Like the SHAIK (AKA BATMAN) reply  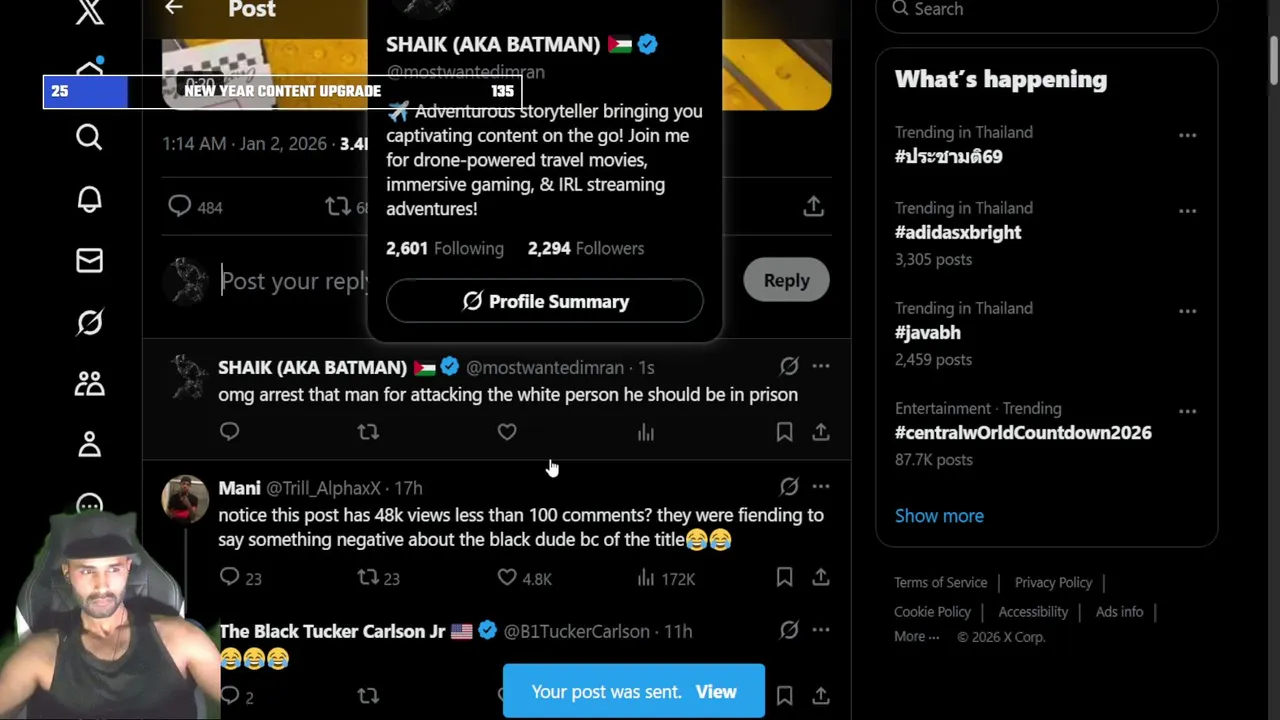click(507, 432)
